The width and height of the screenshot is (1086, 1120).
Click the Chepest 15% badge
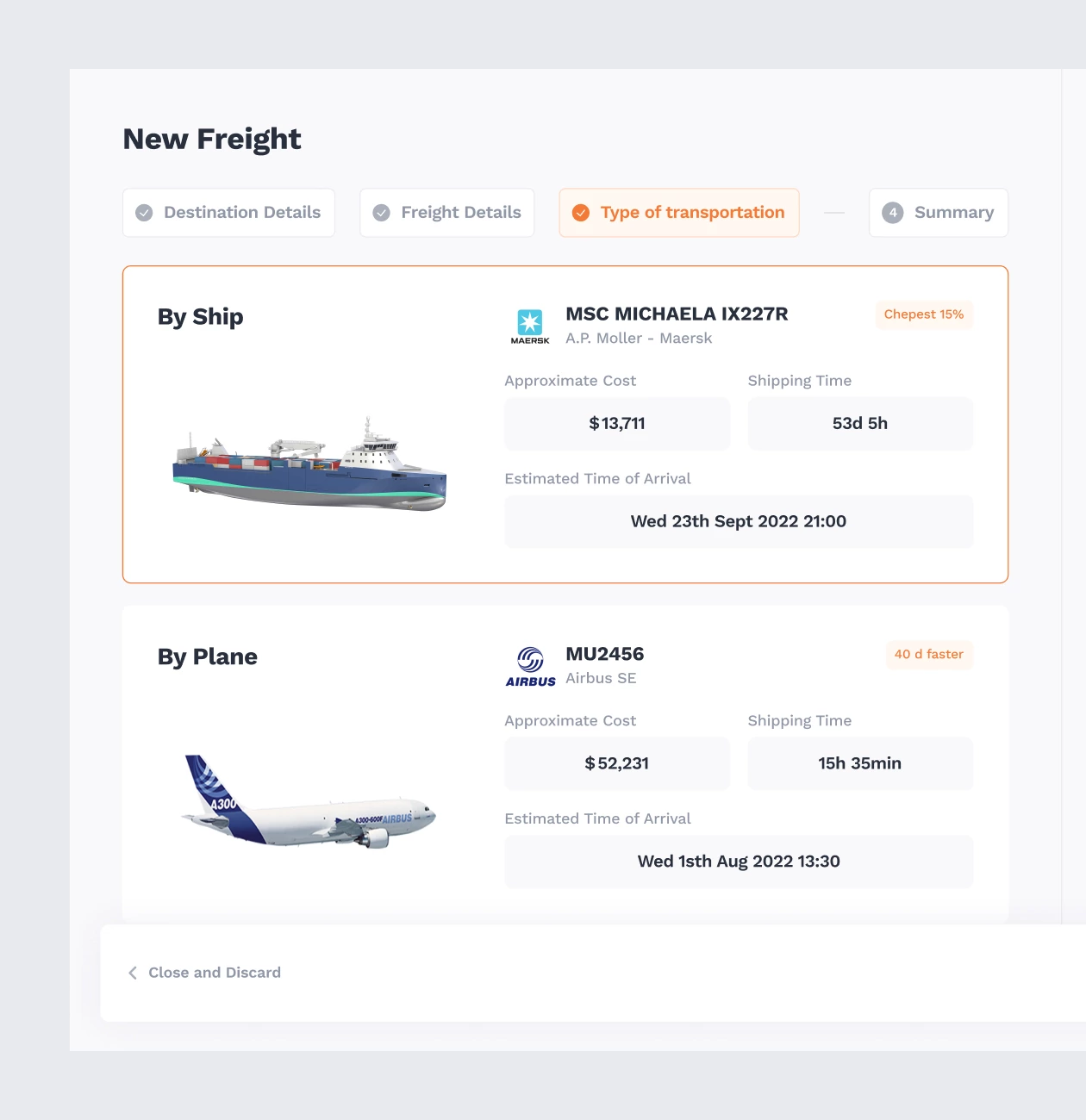pos(923,314)
